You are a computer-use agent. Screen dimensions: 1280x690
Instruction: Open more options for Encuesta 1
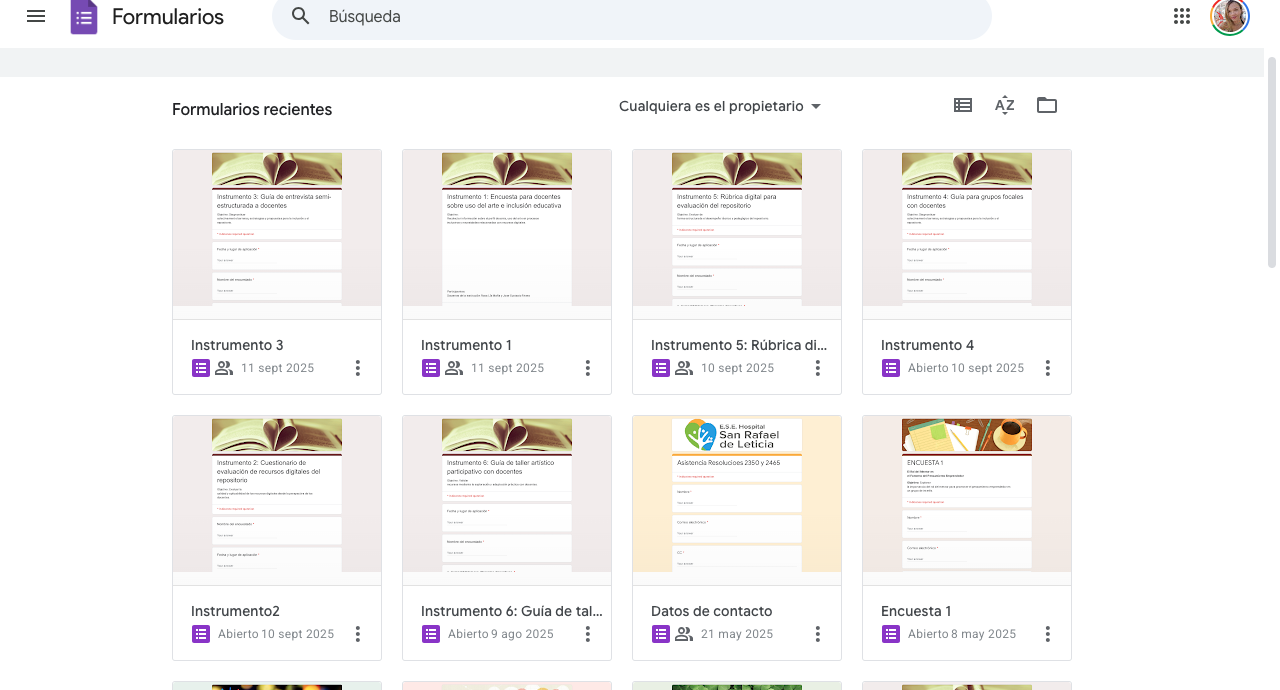(1048, 634)
